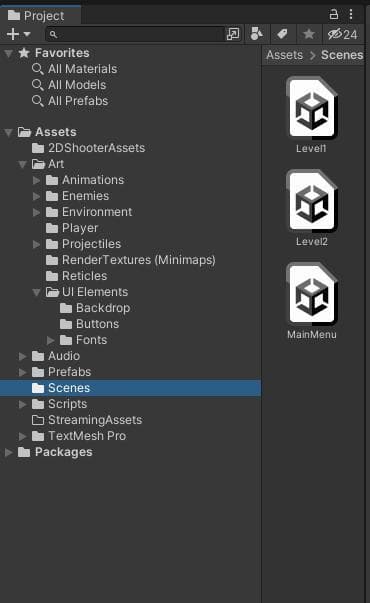This screenshot has width=370, height=603.
Task: Select the Projectiles folder
Action: tap(92, 244)
